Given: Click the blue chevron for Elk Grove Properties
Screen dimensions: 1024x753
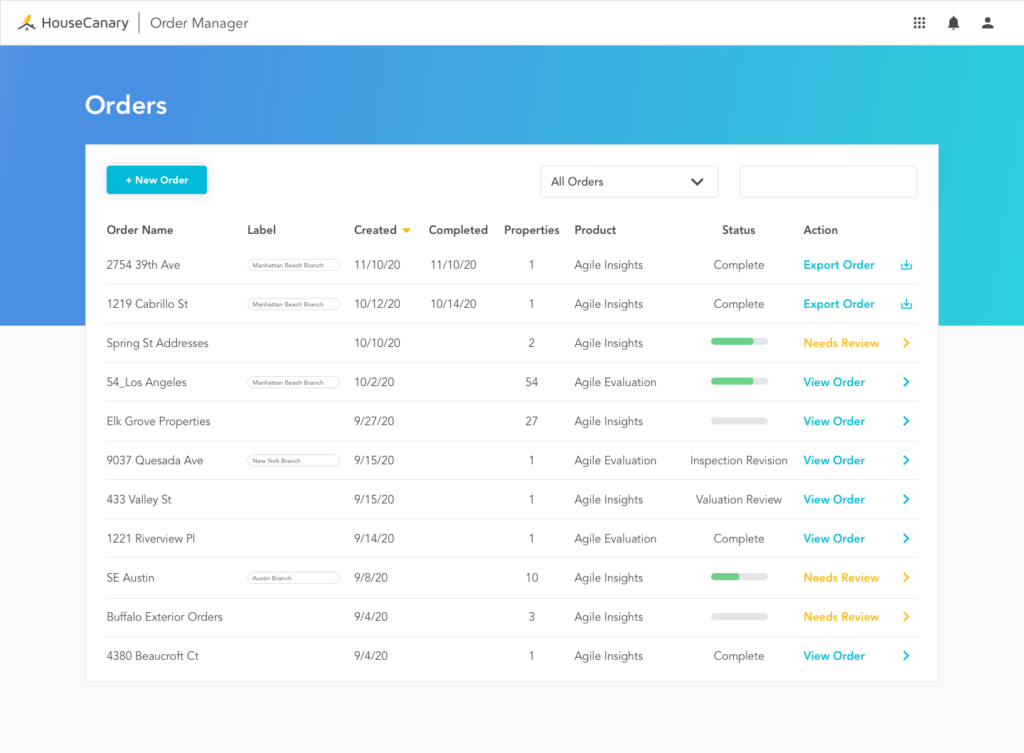Looking at the screenshot, I should [x=906, y=421].
